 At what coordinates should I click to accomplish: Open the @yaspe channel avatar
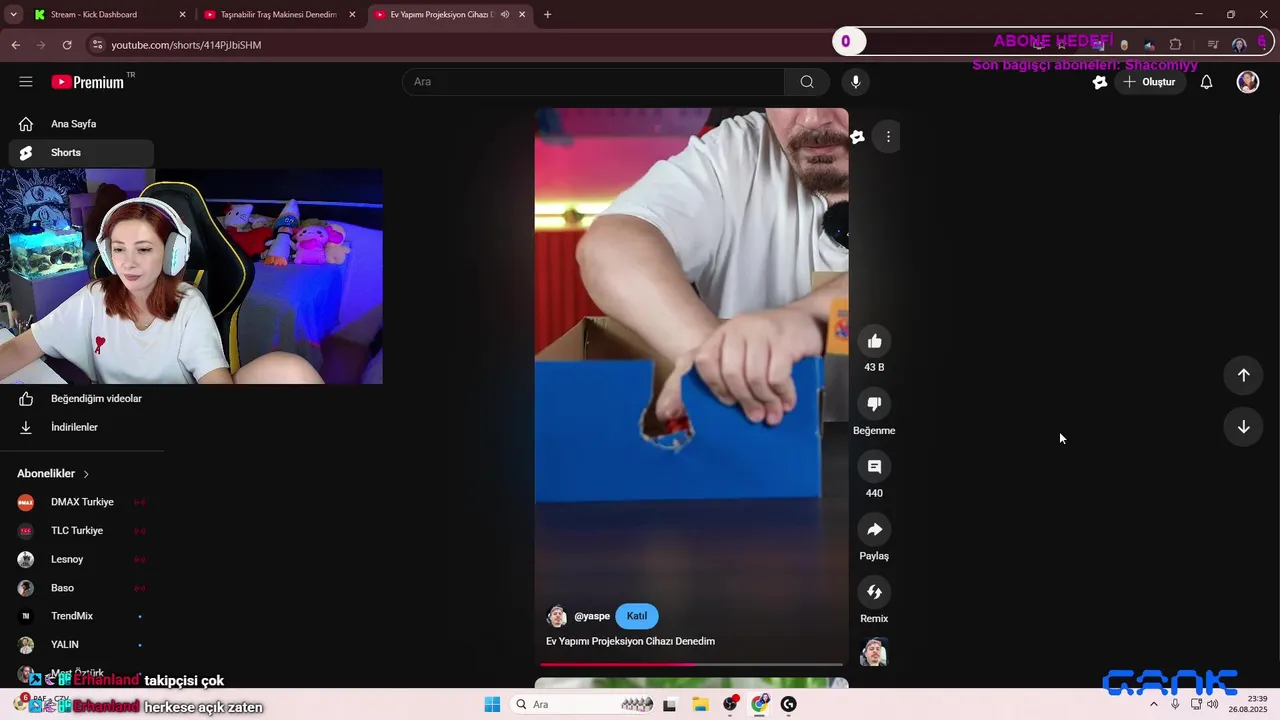click(x=557, y=616)
